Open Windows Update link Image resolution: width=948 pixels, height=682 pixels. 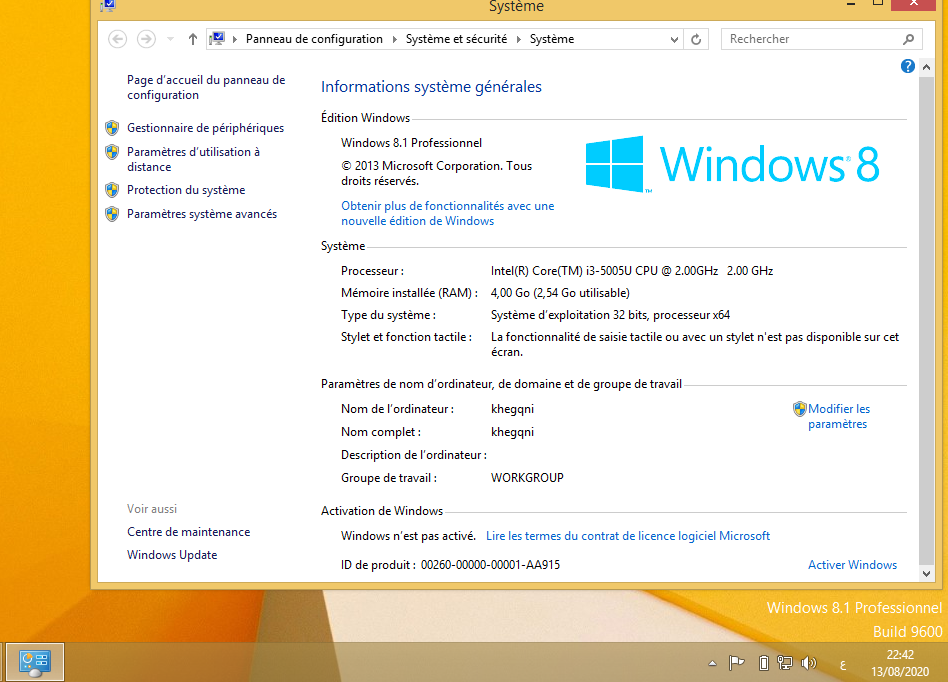tap(172, 555)
